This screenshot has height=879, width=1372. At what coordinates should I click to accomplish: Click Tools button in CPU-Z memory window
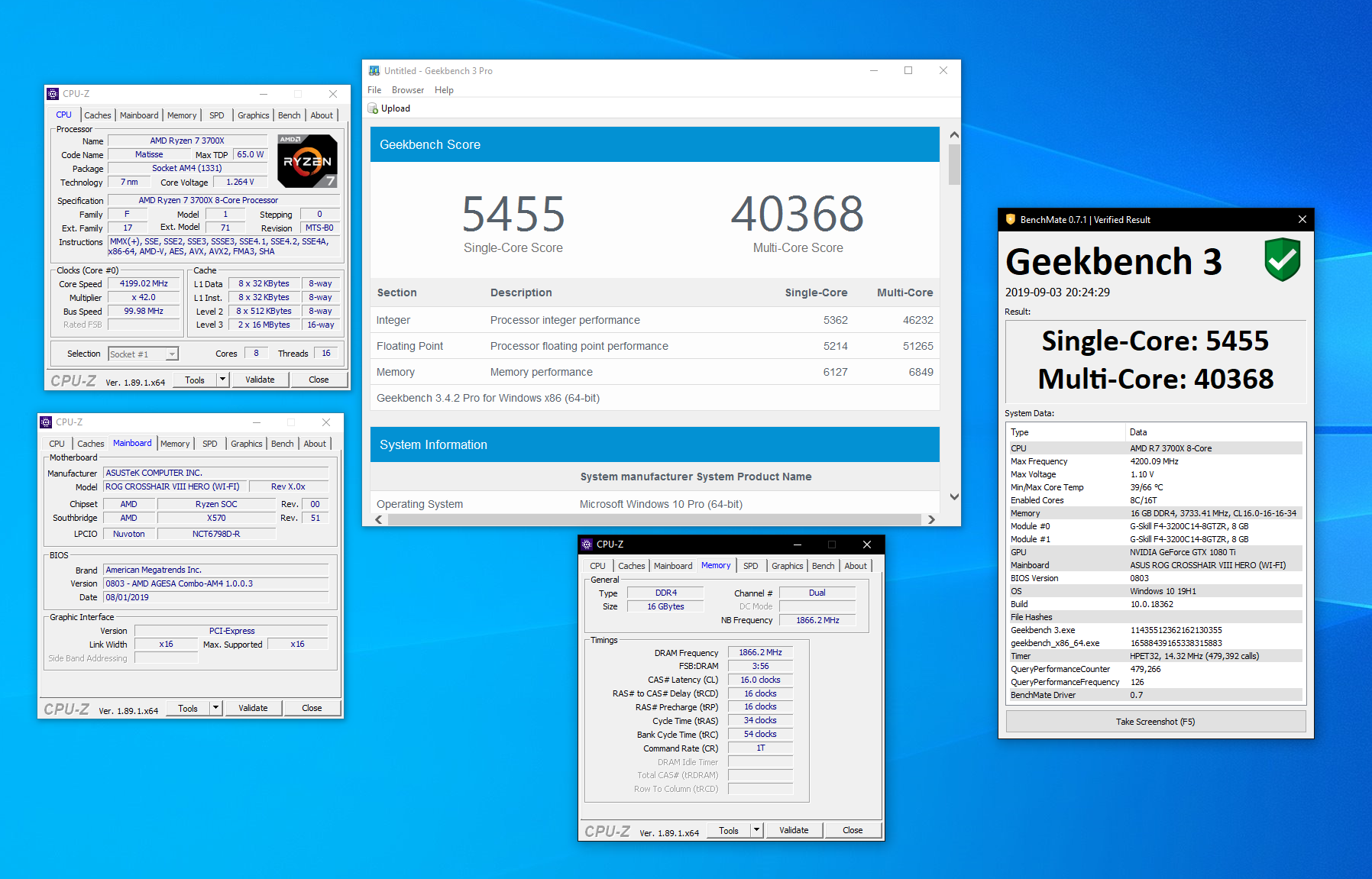(729, 830)
